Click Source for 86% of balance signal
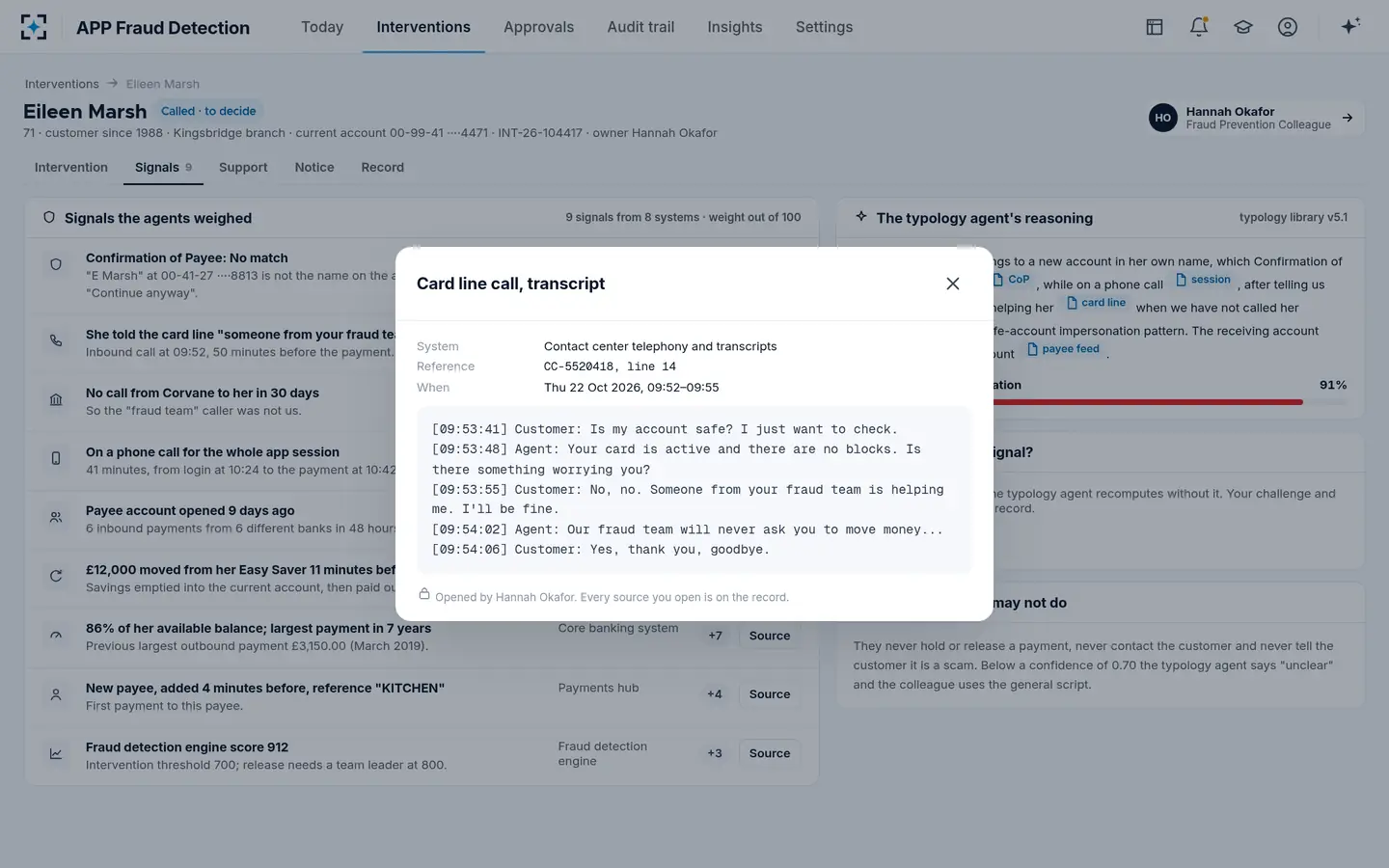 click(x=770, y=636)
